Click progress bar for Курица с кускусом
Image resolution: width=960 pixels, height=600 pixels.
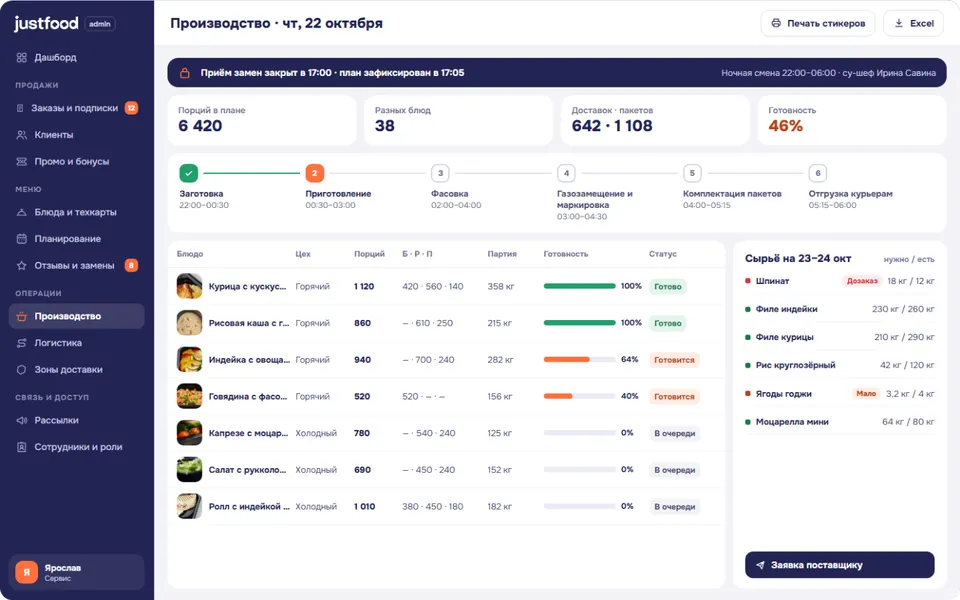pos(579,287)
